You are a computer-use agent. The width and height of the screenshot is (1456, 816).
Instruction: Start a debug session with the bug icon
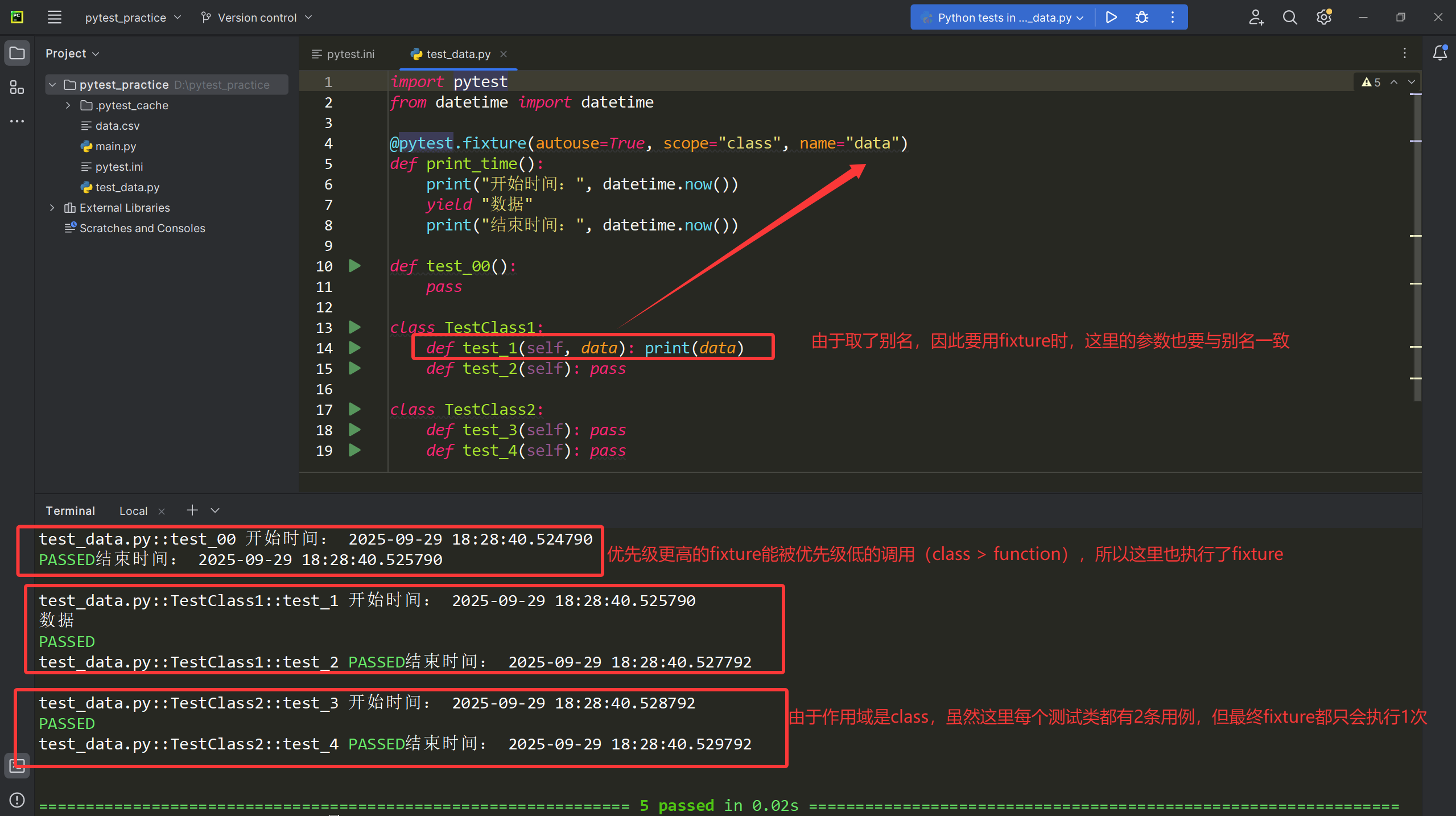point(1141,17)
